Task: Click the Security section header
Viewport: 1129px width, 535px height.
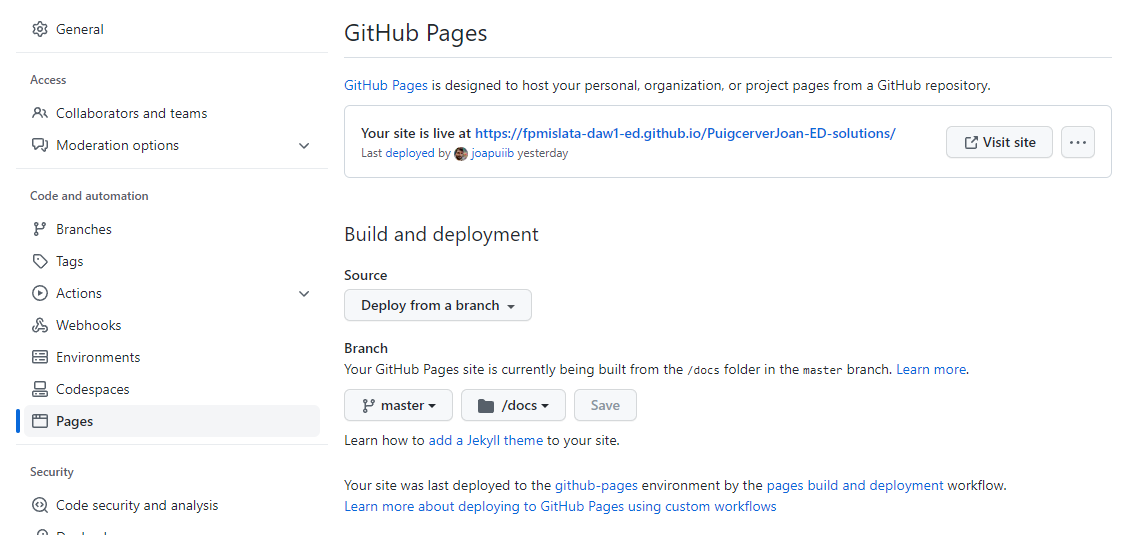Action: (x=52, y=472)
